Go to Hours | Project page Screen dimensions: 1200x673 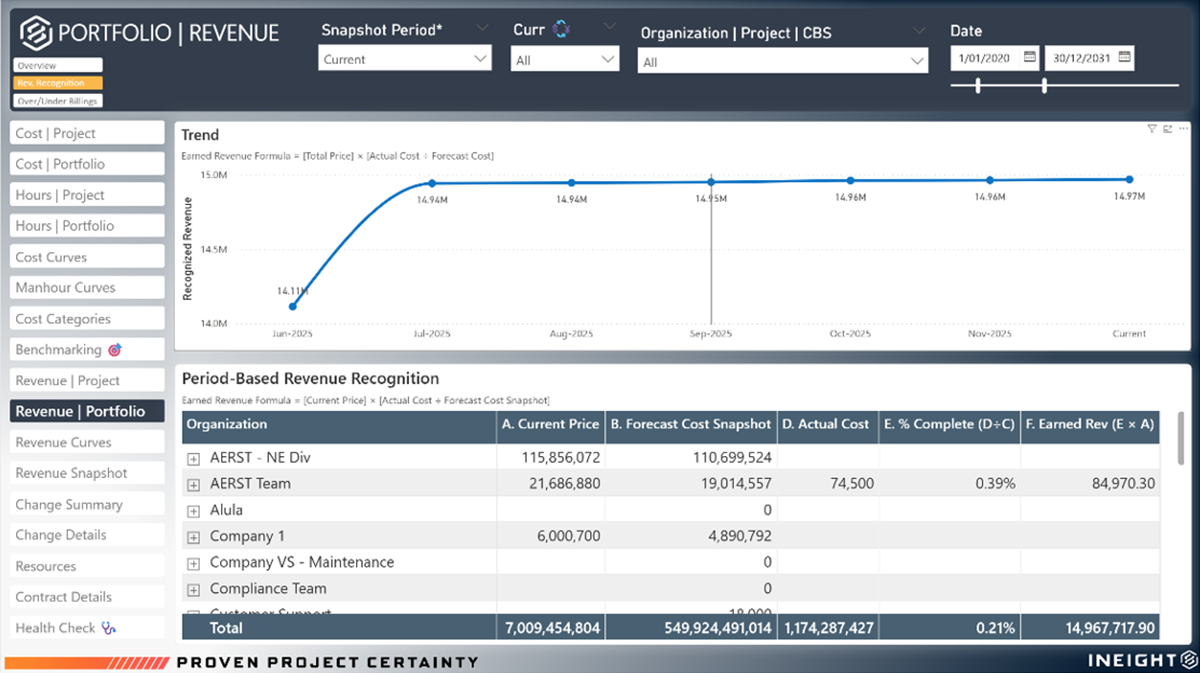click(87, 195)
